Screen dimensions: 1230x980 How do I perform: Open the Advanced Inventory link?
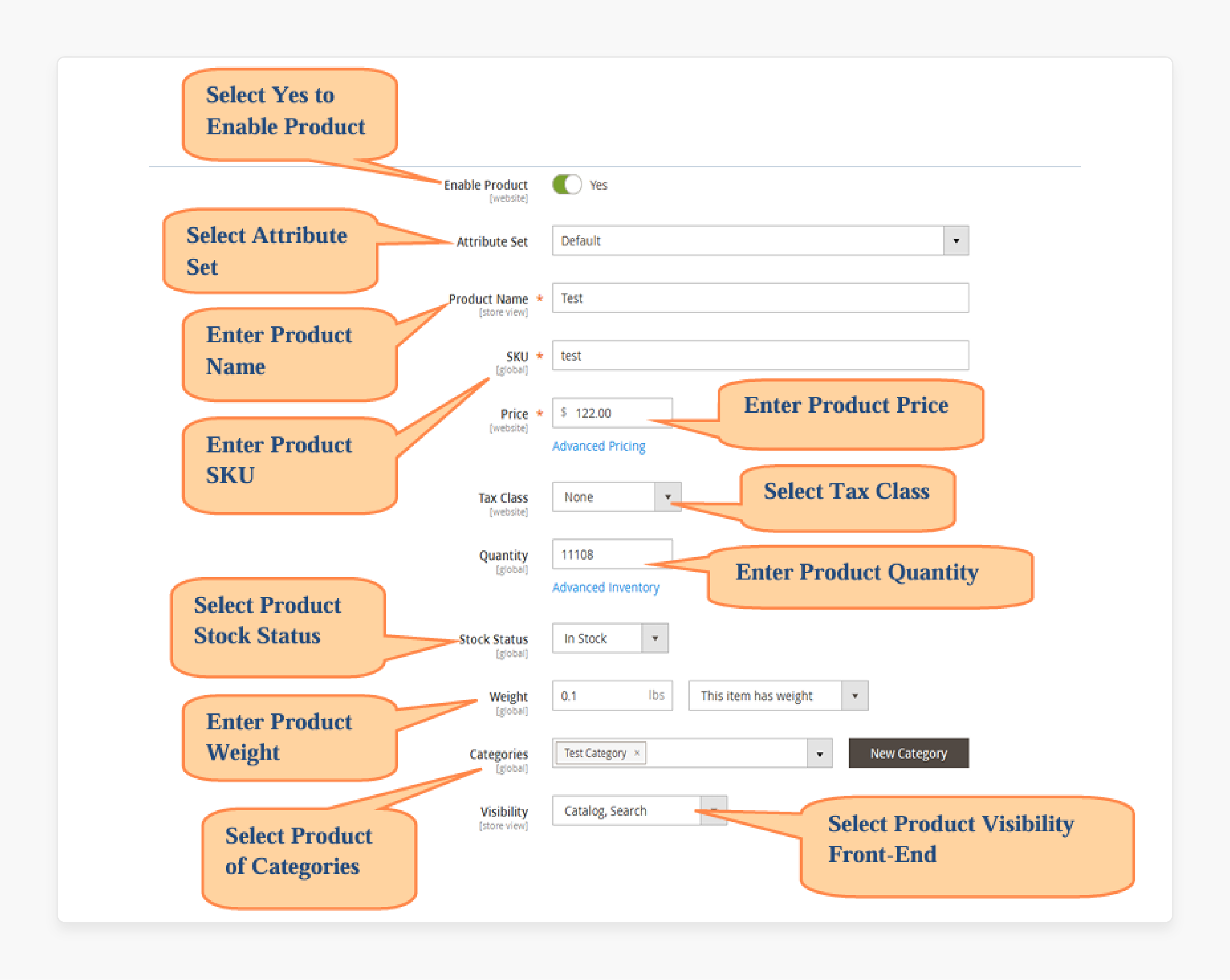pyautogui.click(x=605, y=588)
